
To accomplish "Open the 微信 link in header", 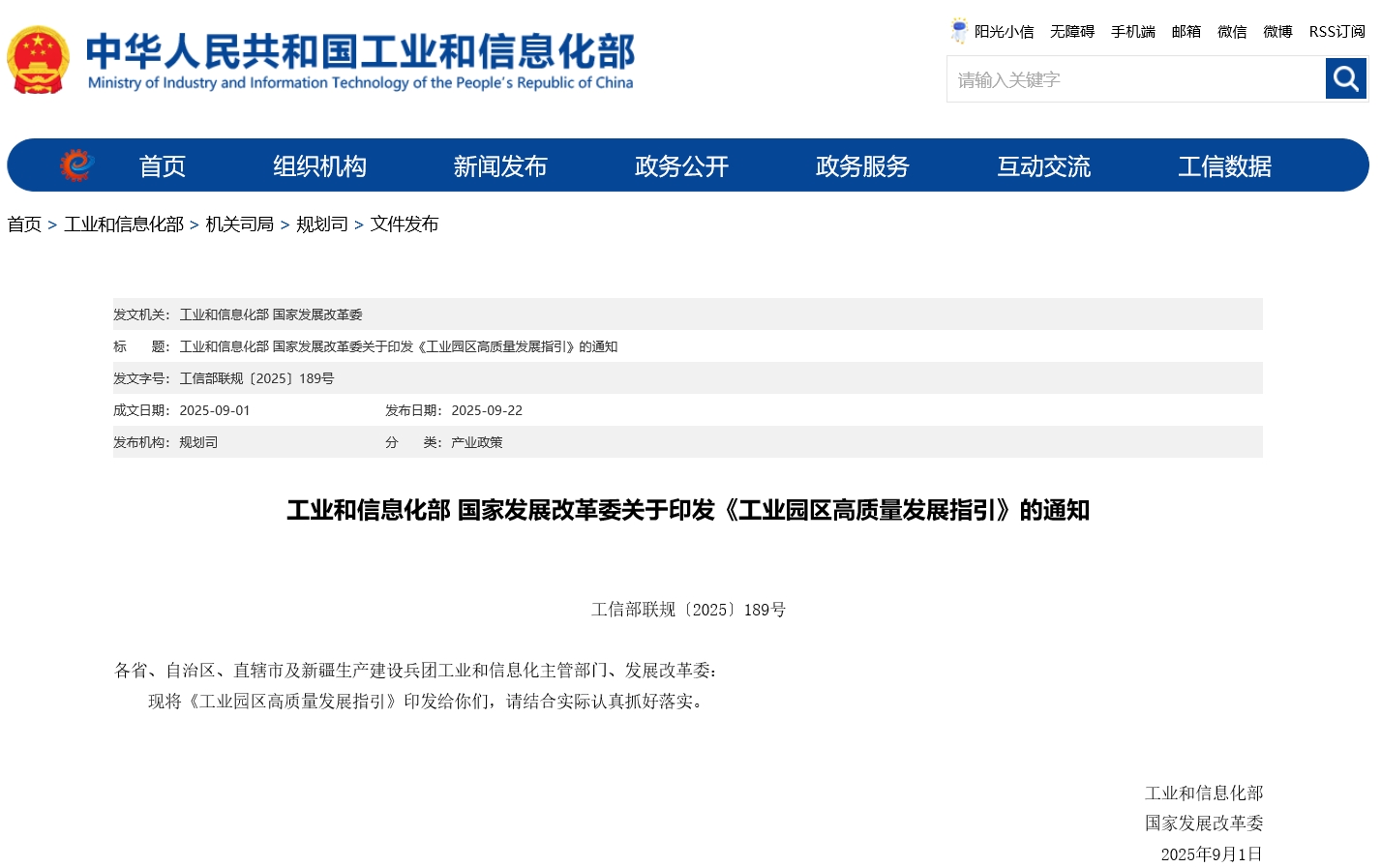I will pyautogui.click(x=1232, y=32).
